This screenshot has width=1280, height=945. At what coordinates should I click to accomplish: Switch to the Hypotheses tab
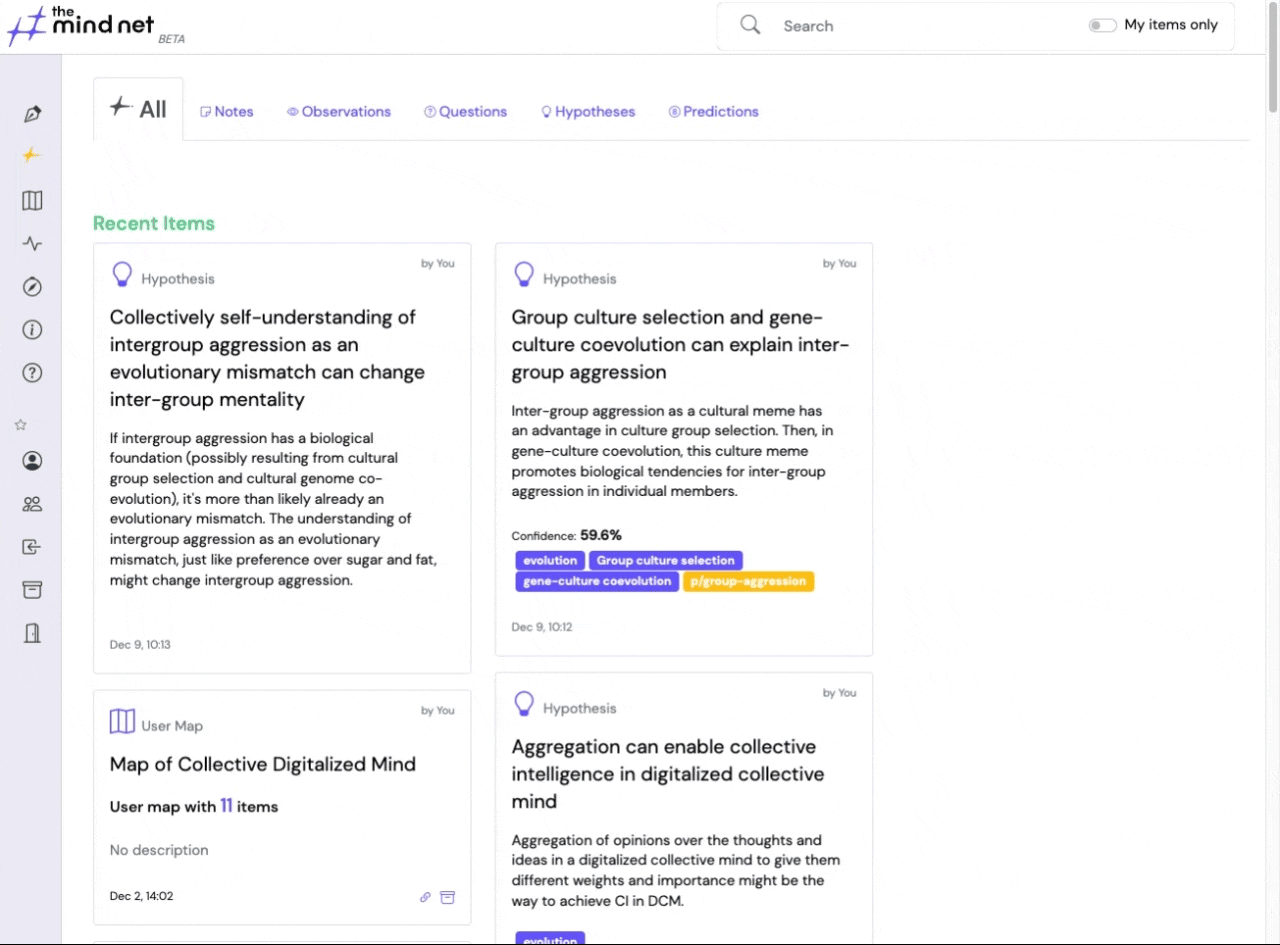point(588,112)
